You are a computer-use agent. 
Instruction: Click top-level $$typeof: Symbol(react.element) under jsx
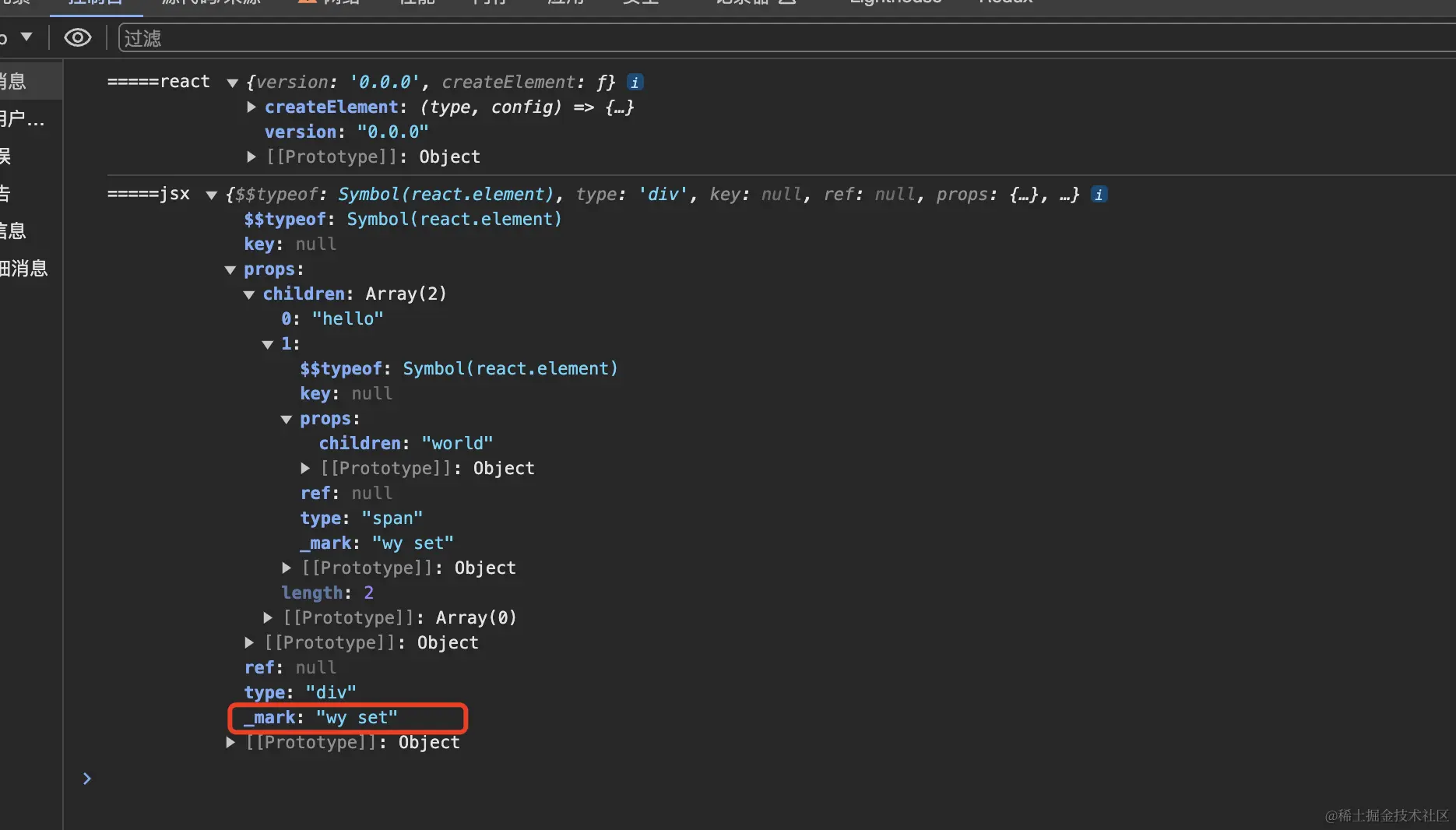click(x=403, y=220)
